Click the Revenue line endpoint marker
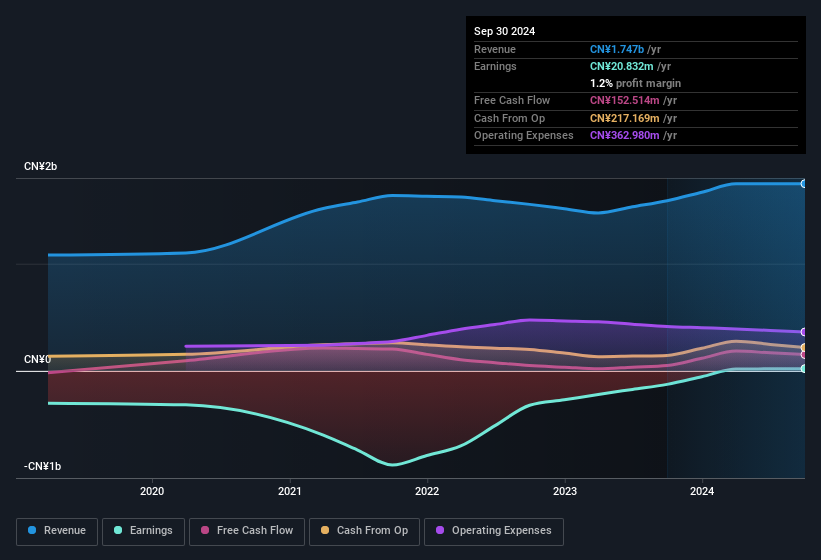Image resolution: width=821 pixels, height=560 pixels. [803, 184]
